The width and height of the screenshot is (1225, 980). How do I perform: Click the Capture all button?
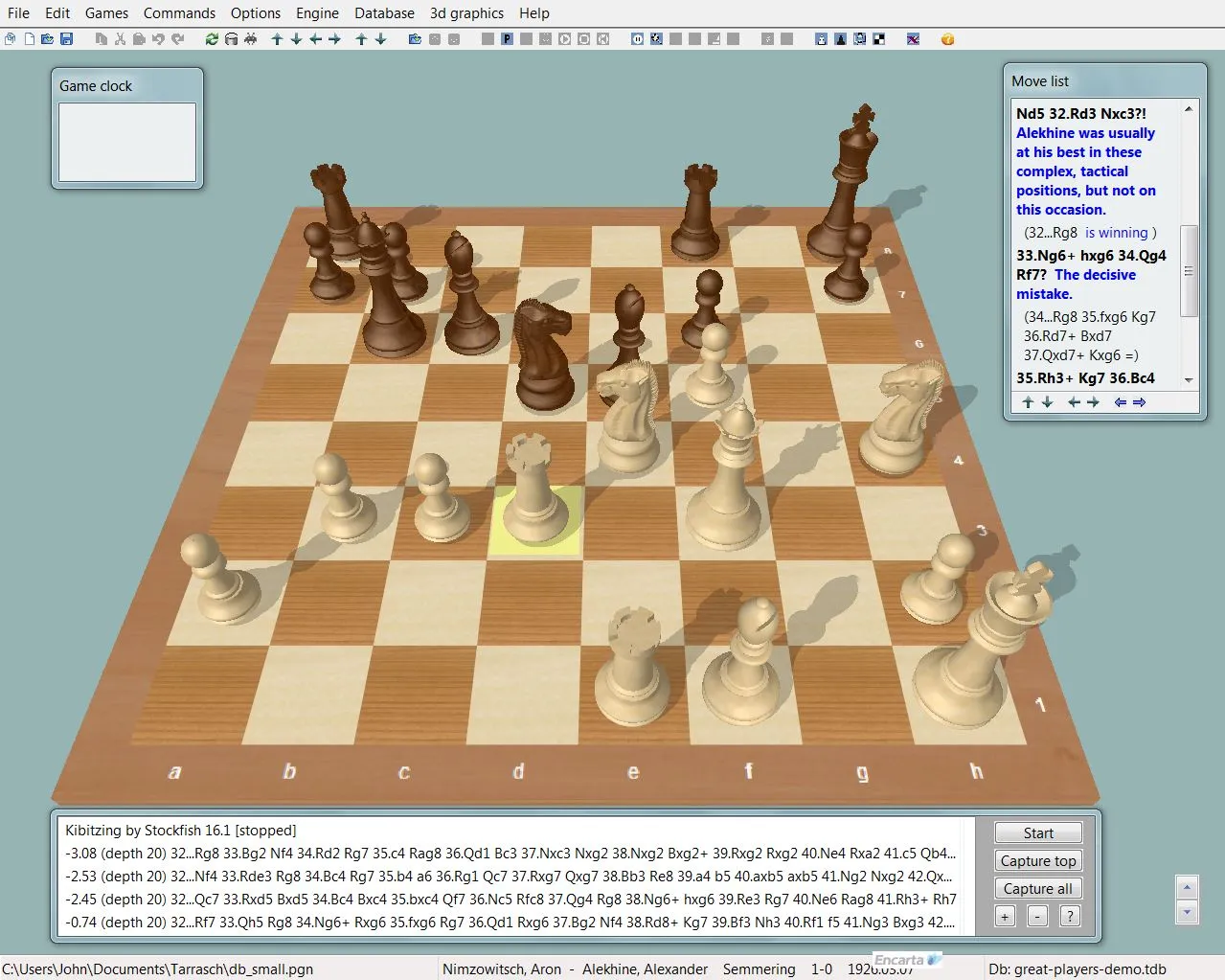1037,888
